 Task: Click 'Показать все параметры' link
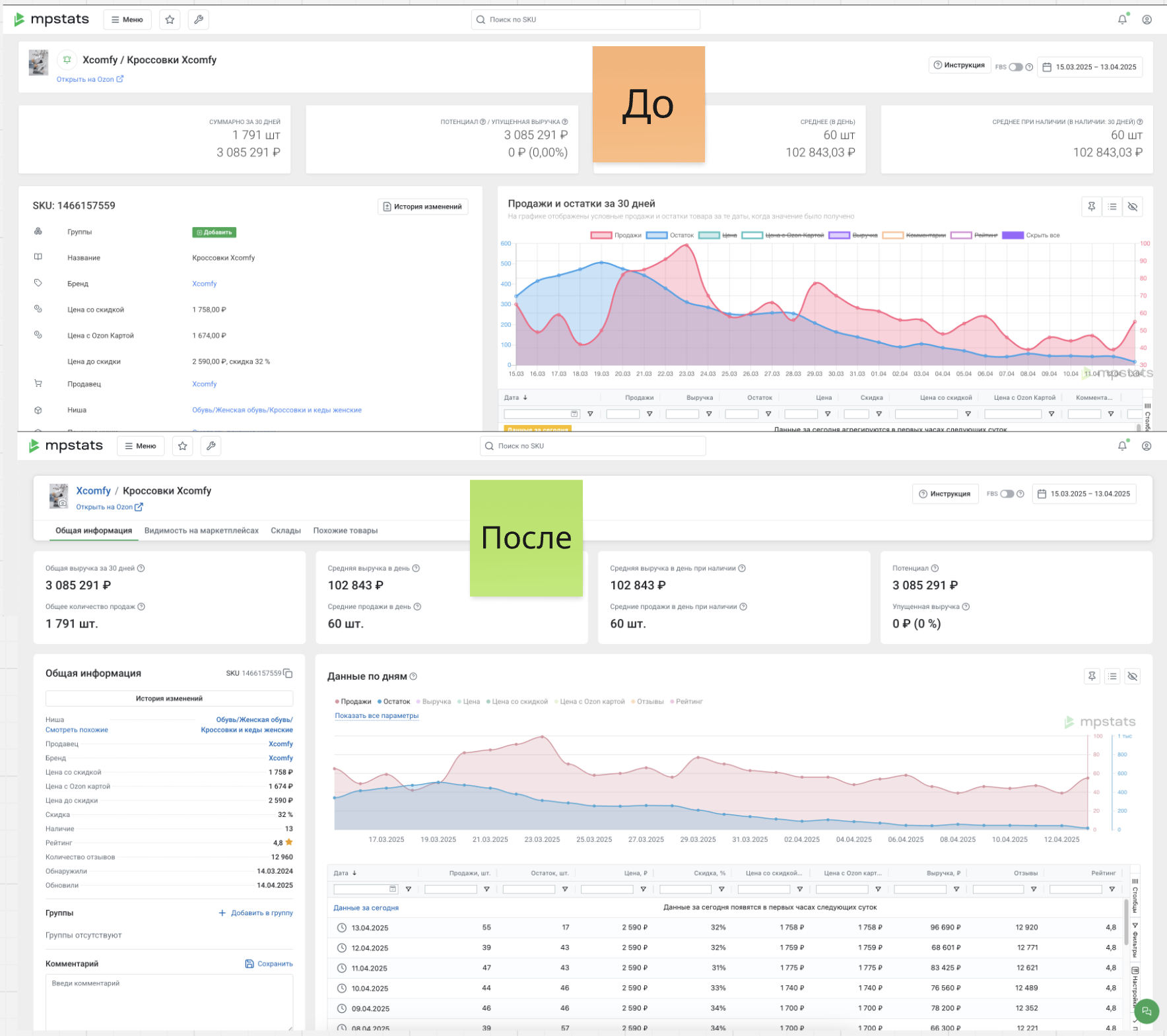(376, 716)
